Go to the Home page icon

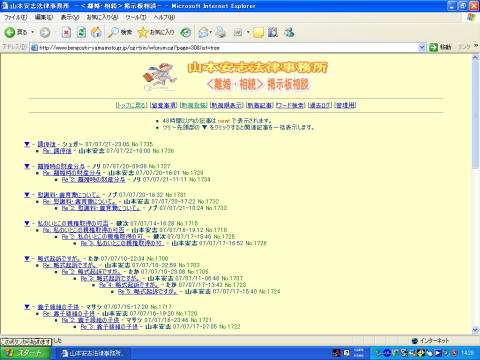click(x=96, y=32)
